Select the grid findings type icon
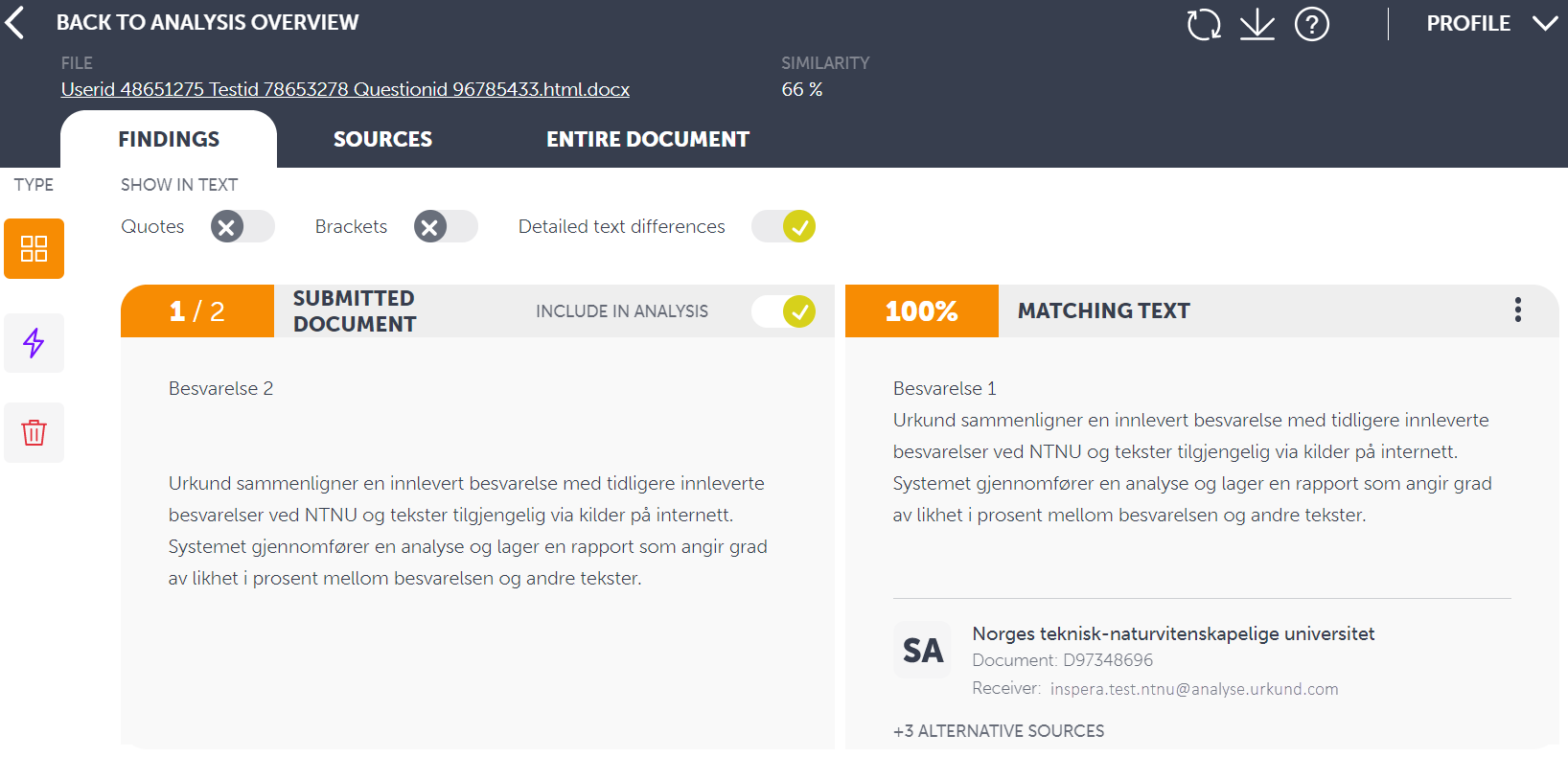Viewport: 1568px width, 758px height. pyautogui.click(x=35, y=249)
